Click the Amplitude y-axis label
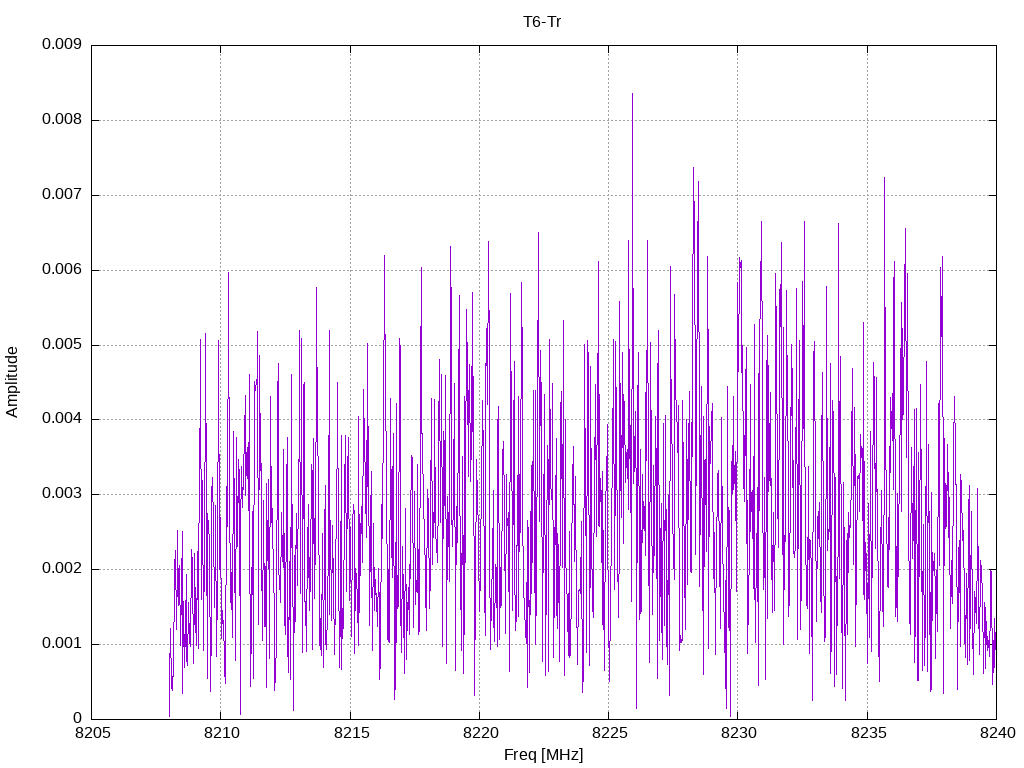This screenshot has height=768, width=1024. point(12,382)
